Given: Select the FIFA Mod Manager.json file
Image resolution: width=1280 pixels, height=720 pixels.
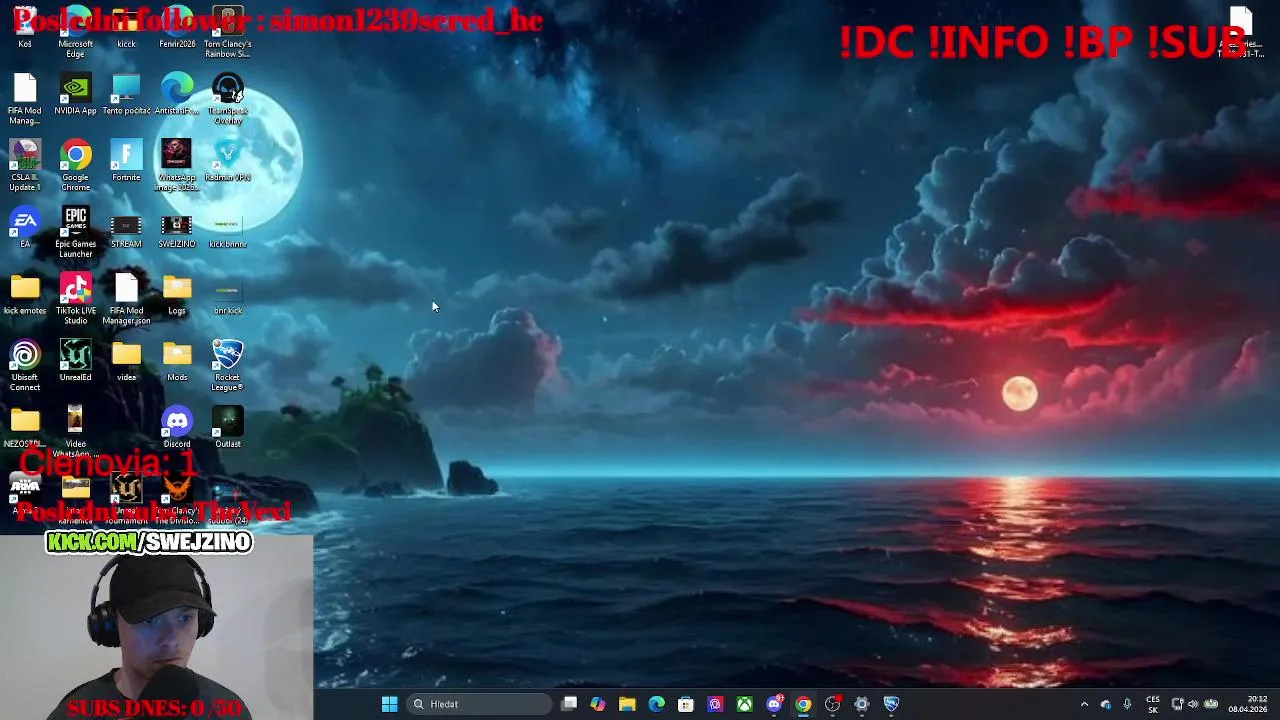Looking at the screenshot, I should [126, 299].
